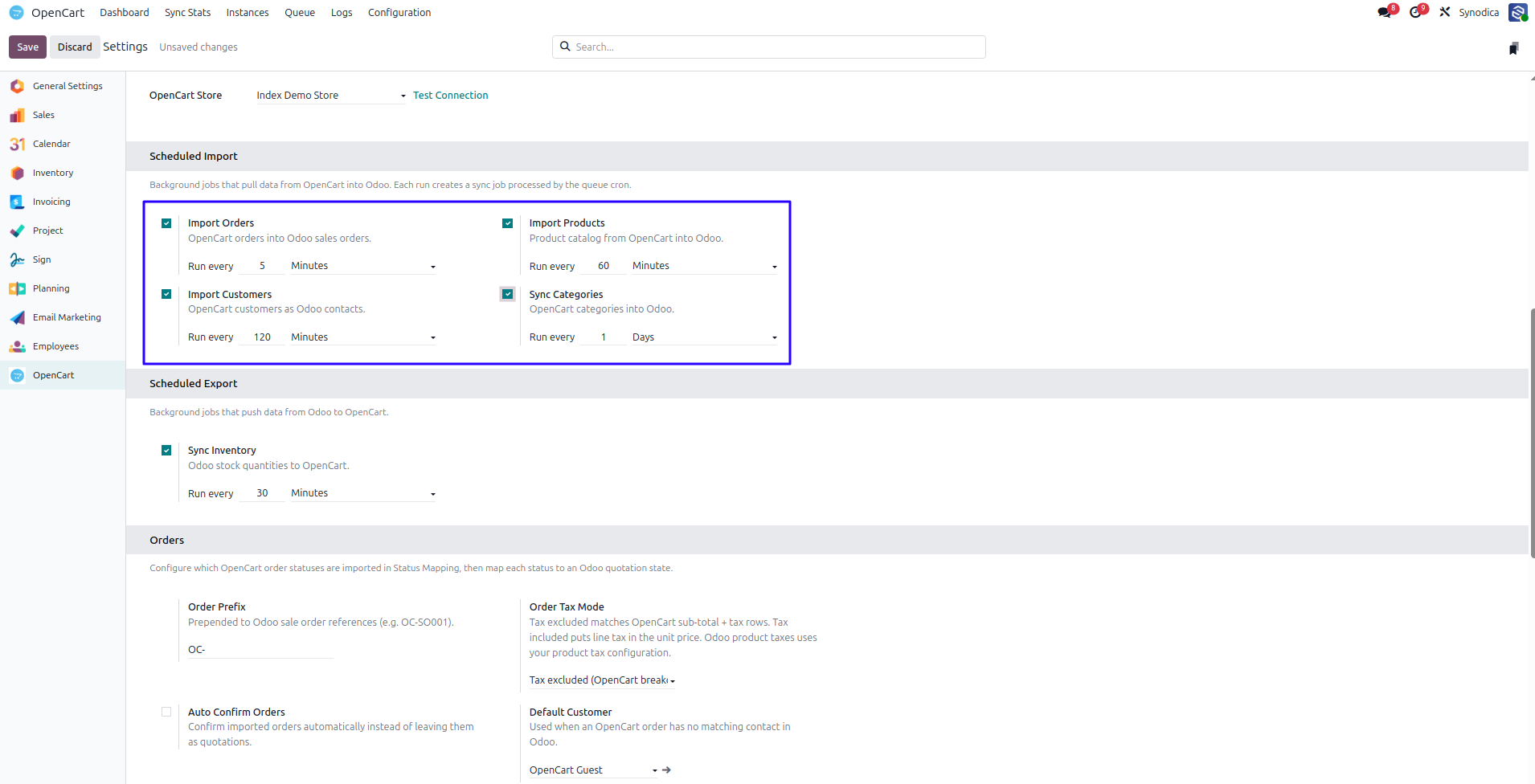This screenshot has height=784, width=1535.
Task: Click Import Orders run every value field
Action: tap(262, 266)
